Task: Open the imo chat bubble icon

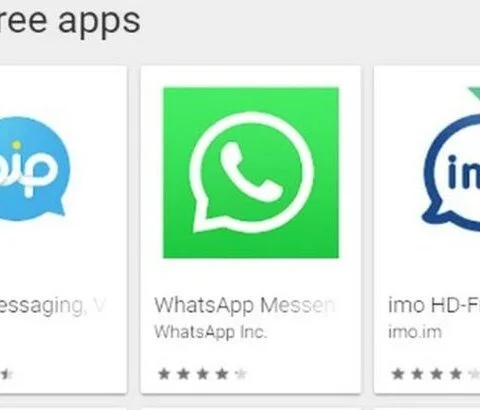Action: point(452,173)
